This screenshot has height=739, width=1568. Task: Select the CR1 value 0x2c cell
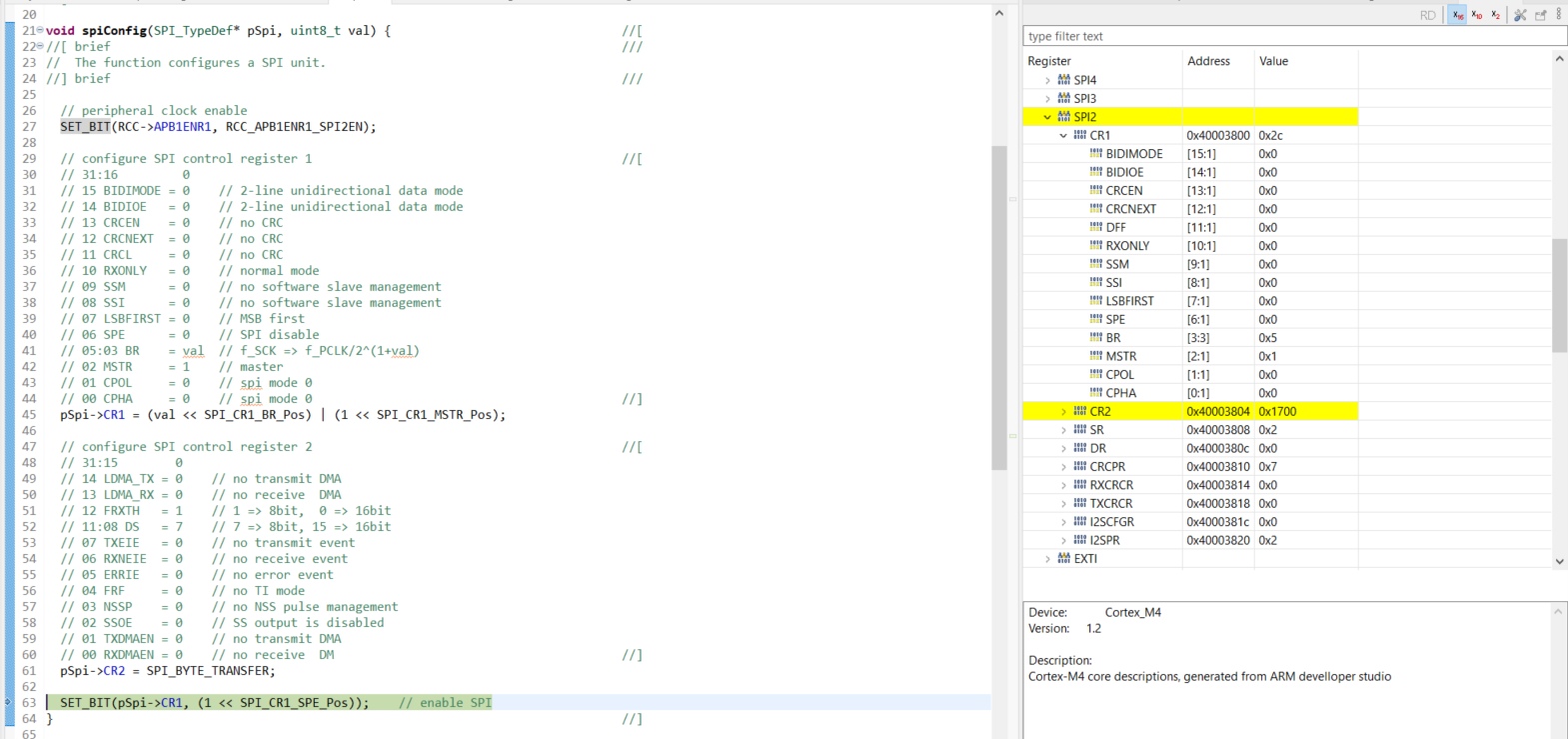1306,135
